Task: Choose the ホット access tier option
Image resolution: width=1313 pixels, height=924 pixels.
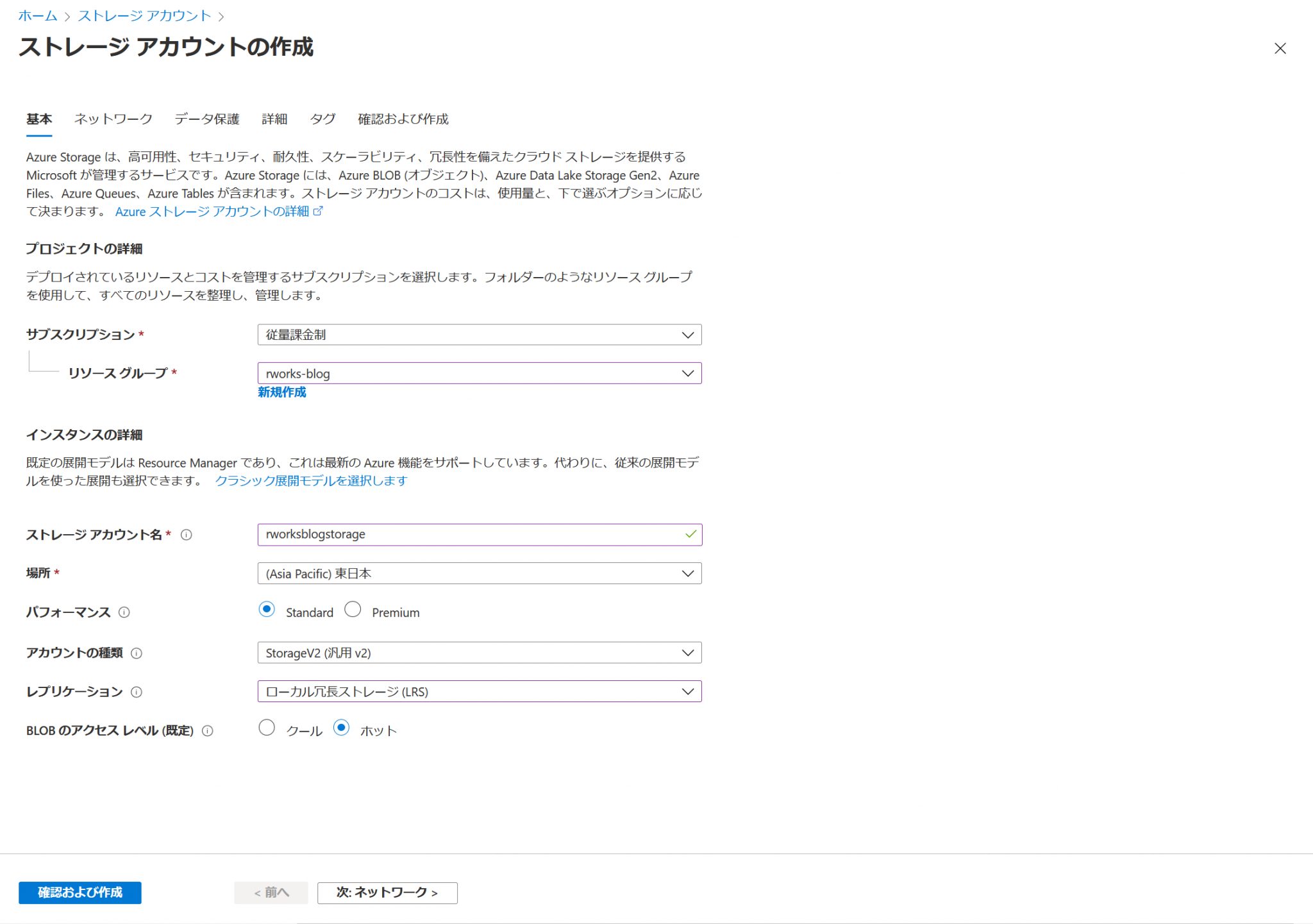Action: coord(342,728)
